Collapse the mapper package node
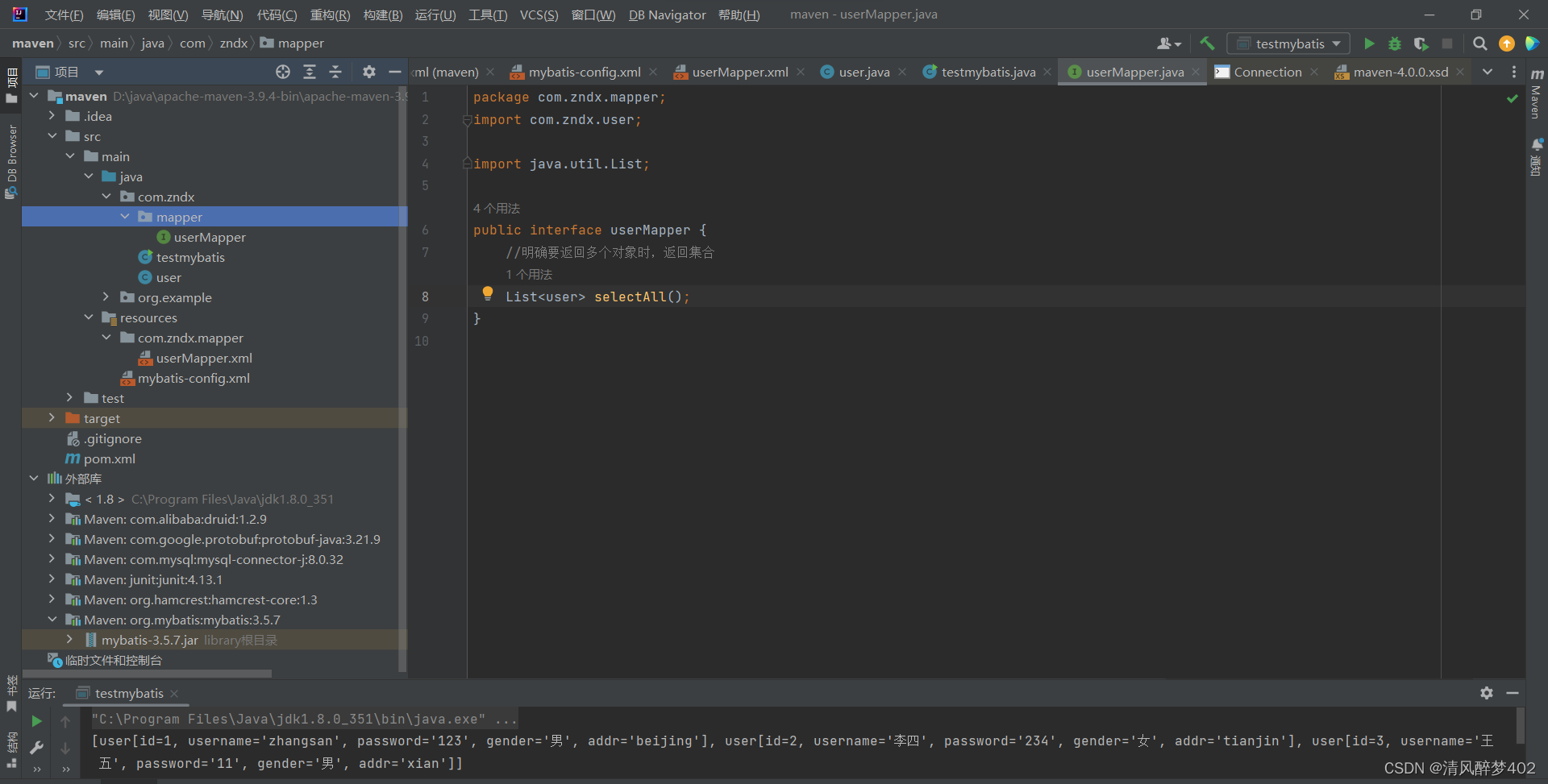 (x=125, y=217)
